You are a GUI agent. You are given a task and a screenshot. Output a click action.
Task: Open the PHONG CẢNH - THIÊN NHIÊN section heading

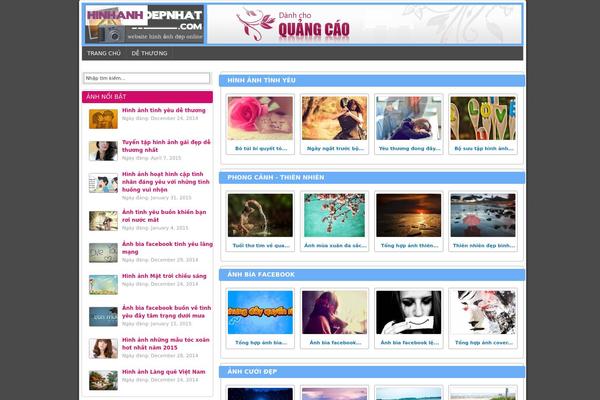(x=276, y=178)
